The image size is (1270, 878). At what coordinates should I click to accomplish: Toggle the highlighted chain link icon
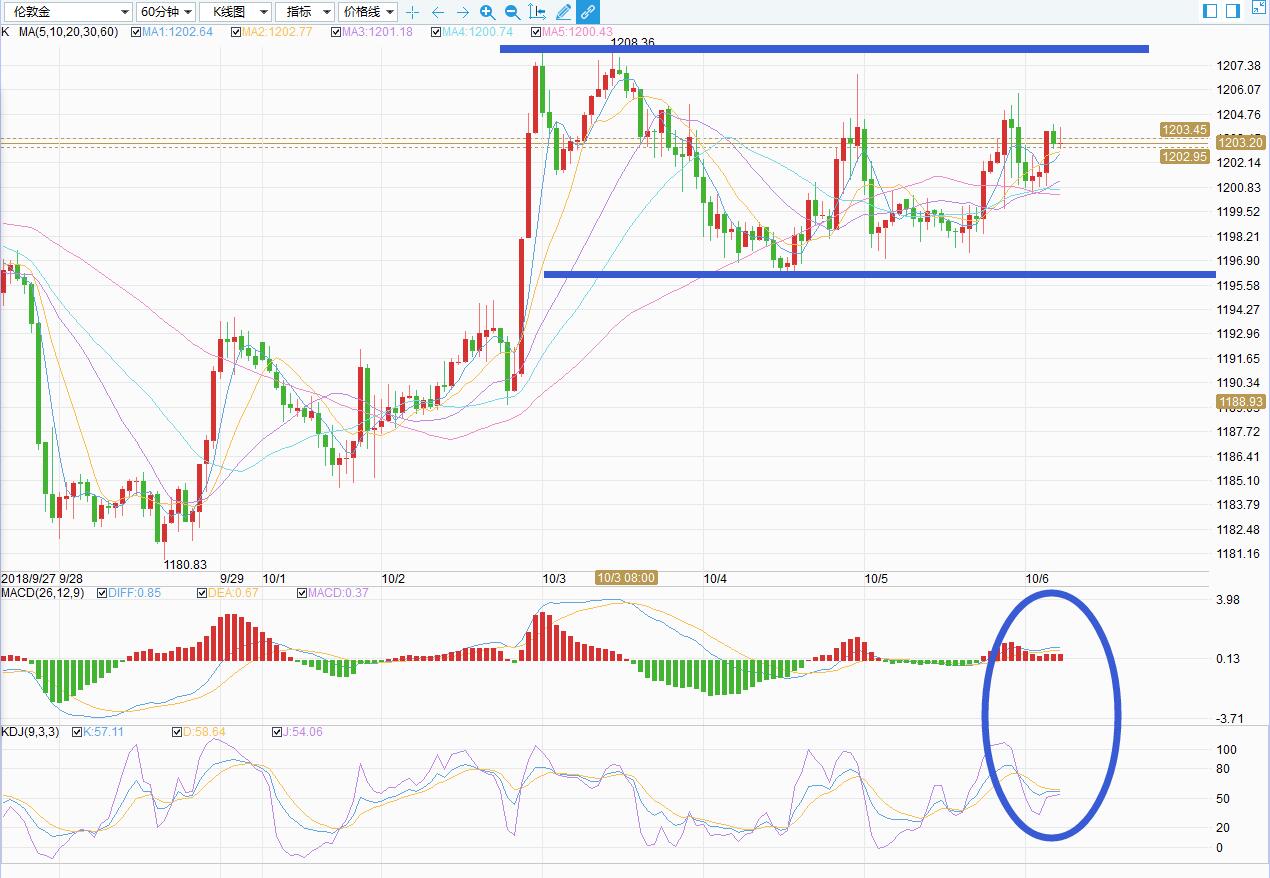[x=588, y=12]
